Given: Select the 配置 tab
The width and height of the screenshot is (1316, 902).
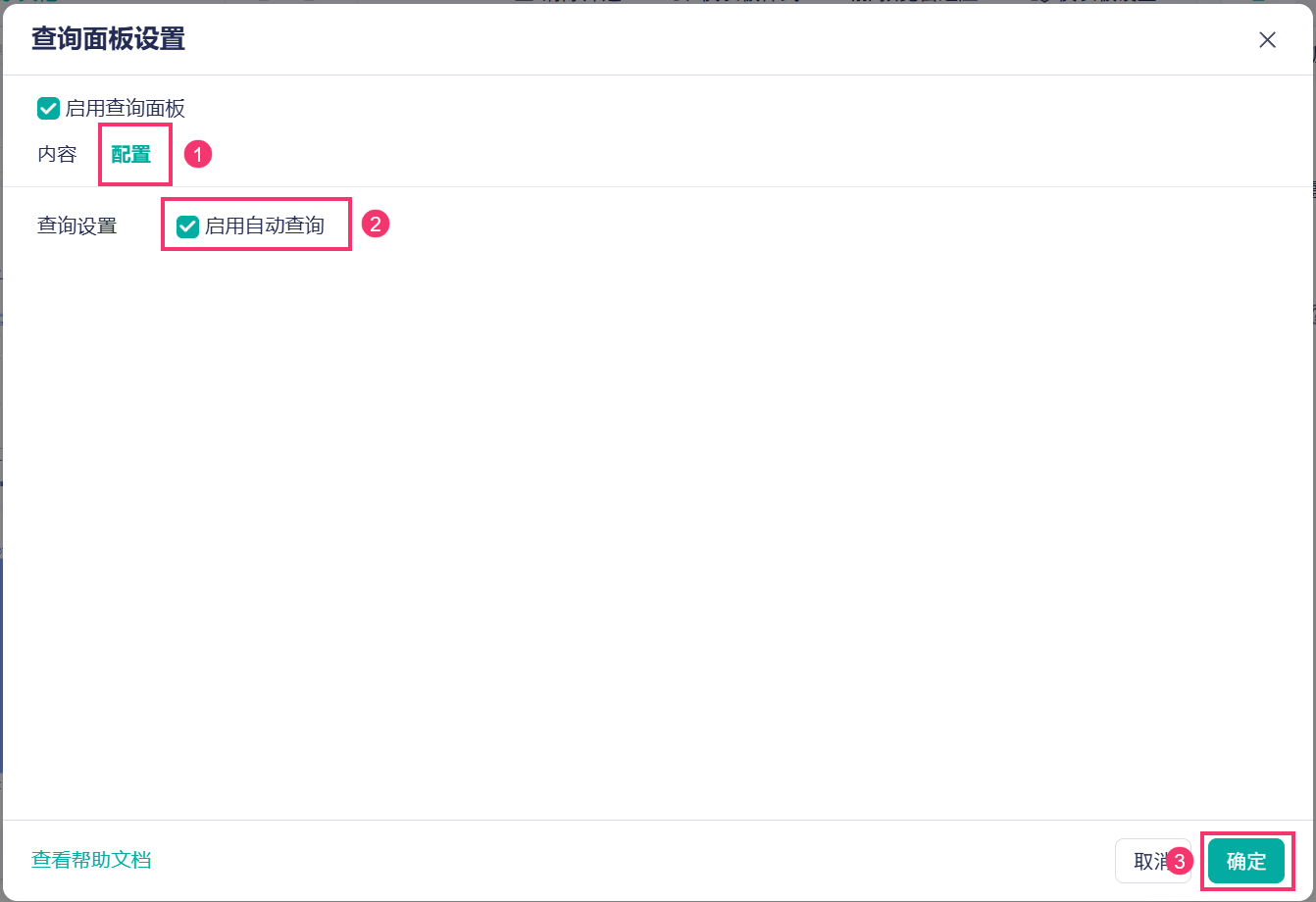Looking at the screenshot, I should (131, 155).
